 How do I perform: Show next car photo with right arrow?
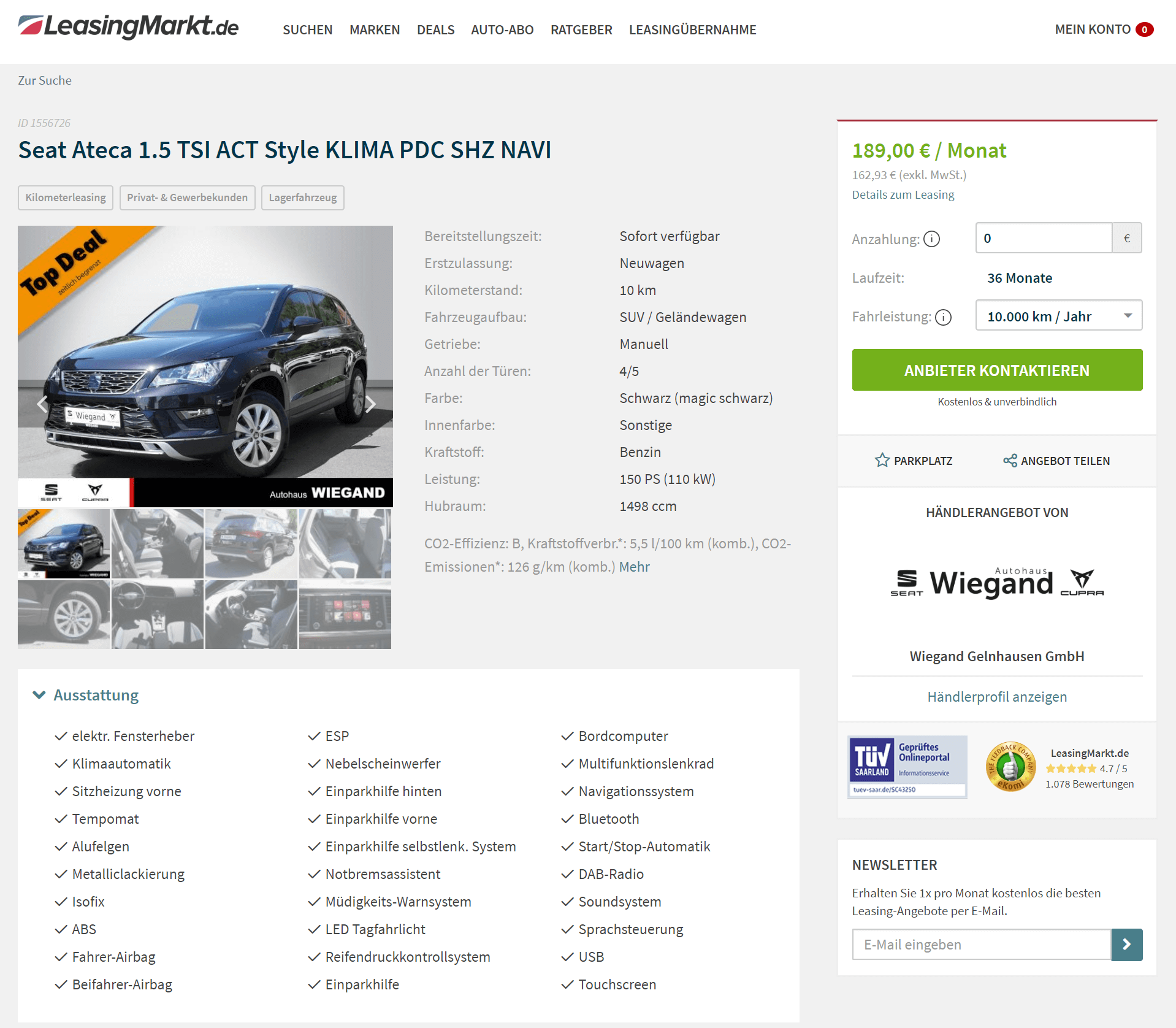point(370,404)
